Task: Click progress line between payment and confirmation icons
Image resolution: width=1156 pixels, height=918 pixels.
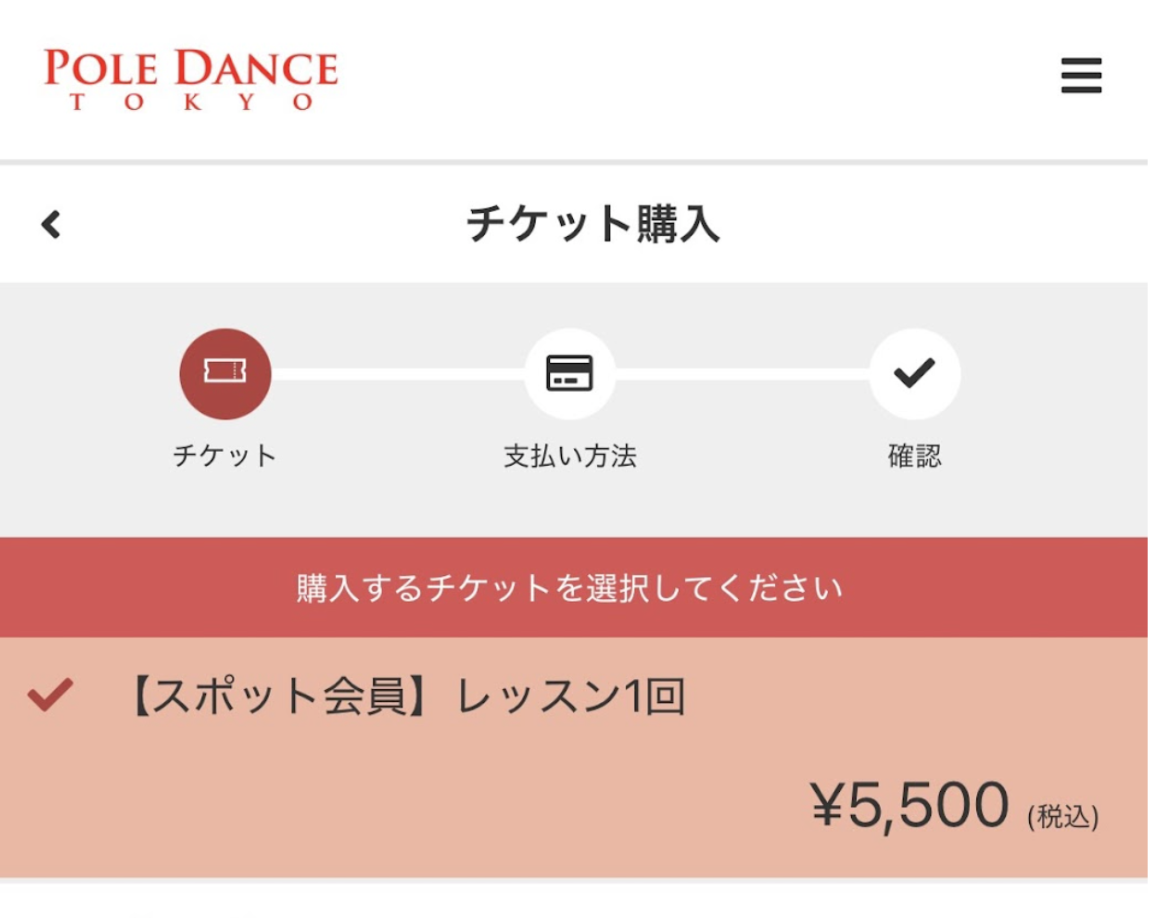Action: pos(742,374)
